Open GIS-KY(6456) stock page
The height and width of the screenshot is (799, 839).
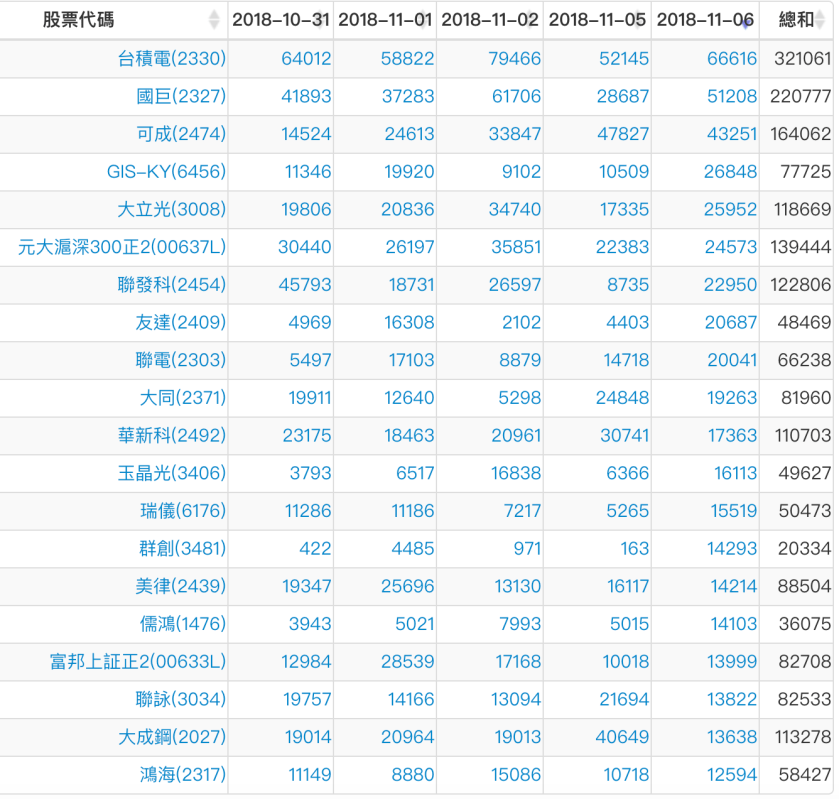point(166,172)
